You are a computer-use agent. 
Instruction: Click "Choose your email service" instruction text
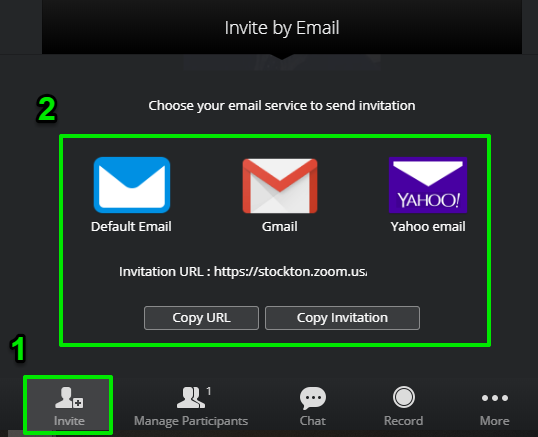coord(282,106)
